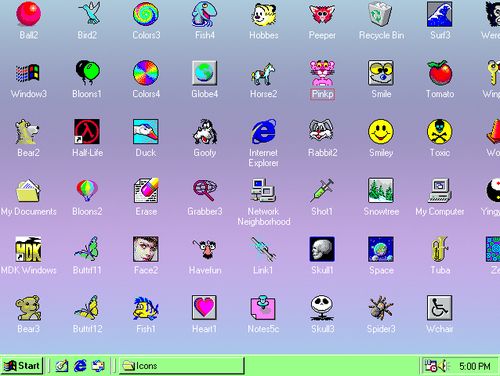The width and height of the screenshot is (500, 376).
Task: Click the Link1 chain icon
Action: pos(263,249)
